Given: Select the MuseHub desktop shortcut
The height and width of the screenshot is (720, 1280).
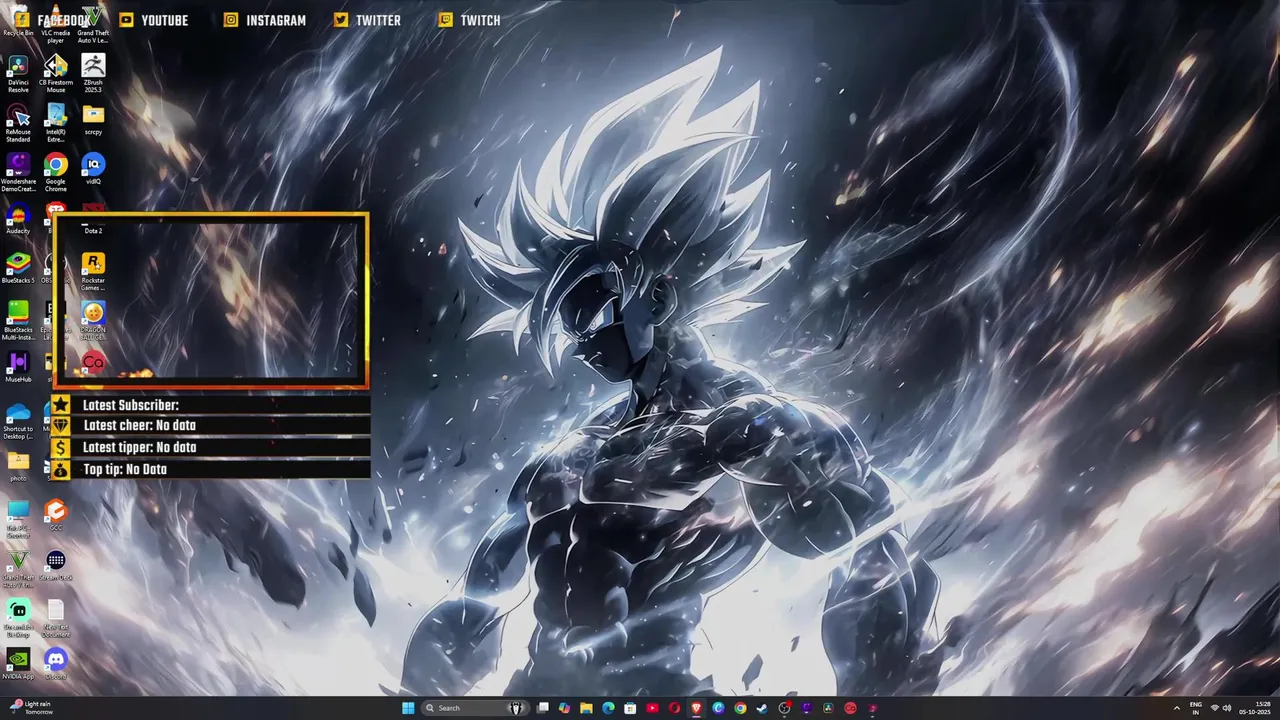Looking at the screenshot, I should (18, 367).
